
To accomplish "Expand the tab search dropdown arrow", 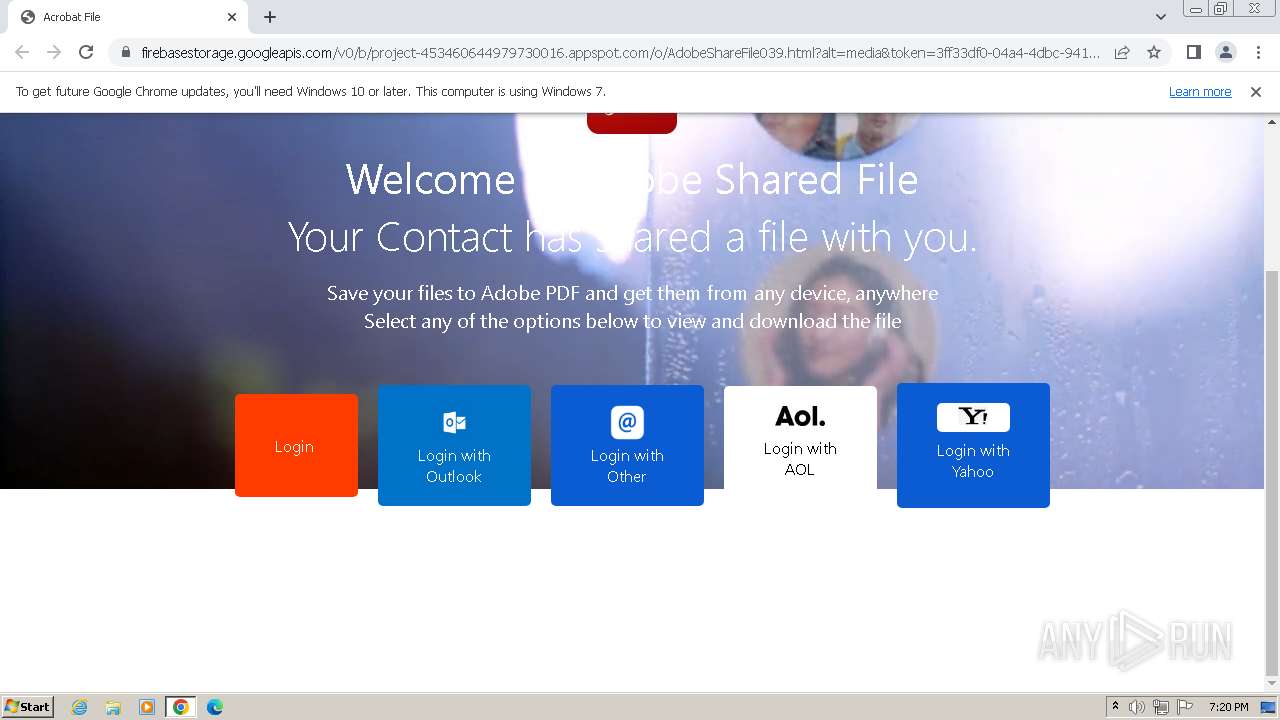I will tap(1161, 17).
